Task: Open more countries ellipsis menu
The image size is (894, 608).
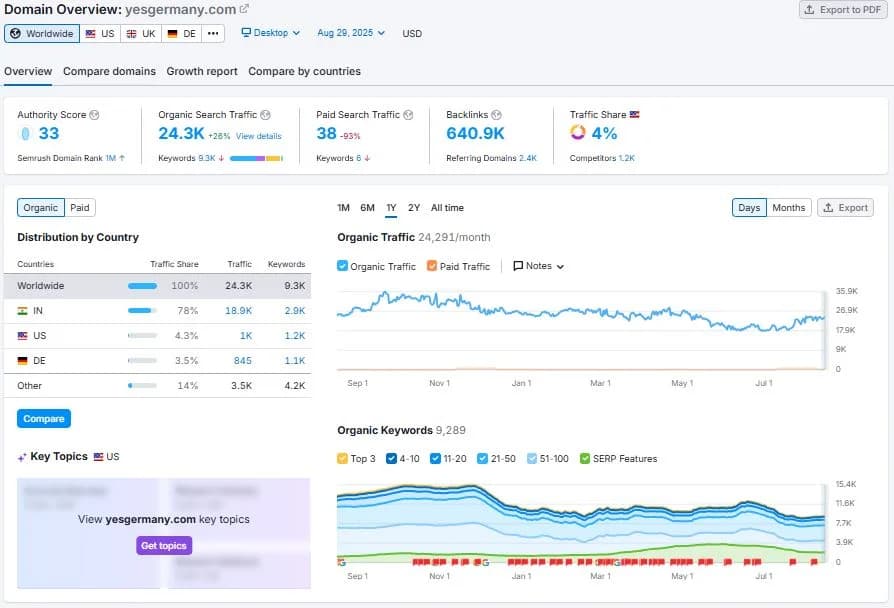Action: point(213,34)
